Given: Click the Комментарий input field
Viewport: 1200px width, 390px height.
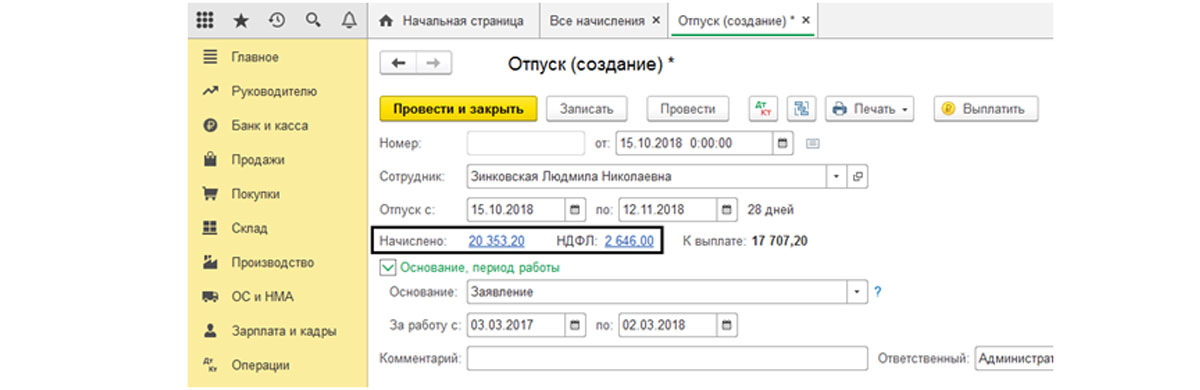Looking at the screenshot, I should click(x=666, y=358).
